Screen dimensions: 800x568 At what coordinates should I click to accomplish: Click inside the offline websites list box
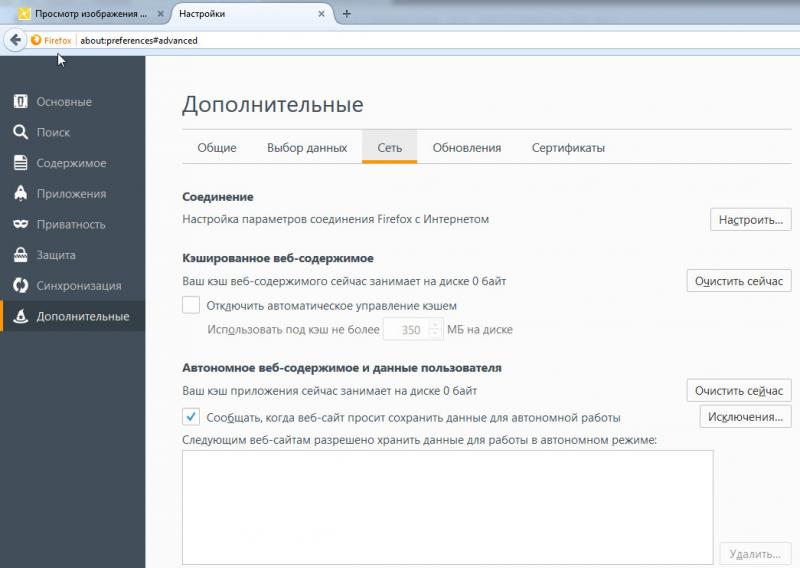pos(447,507)
